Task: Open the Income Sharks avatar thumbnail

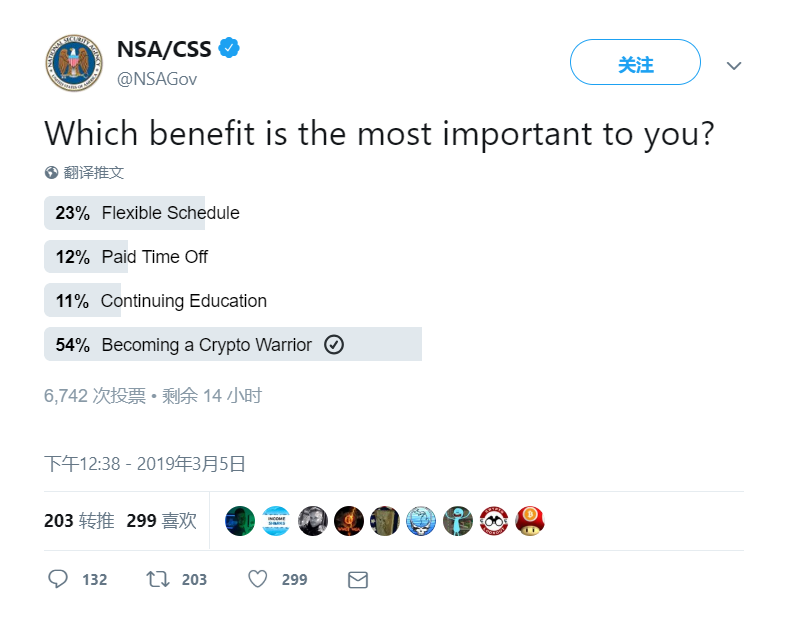Action: tap(276, 521)
